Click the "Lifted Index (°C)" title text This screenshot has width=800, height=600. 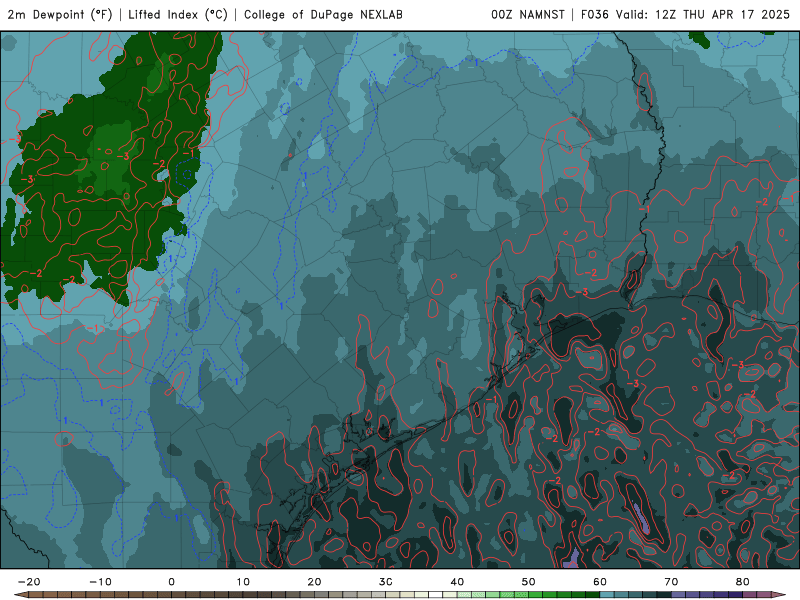pos(178,15)
